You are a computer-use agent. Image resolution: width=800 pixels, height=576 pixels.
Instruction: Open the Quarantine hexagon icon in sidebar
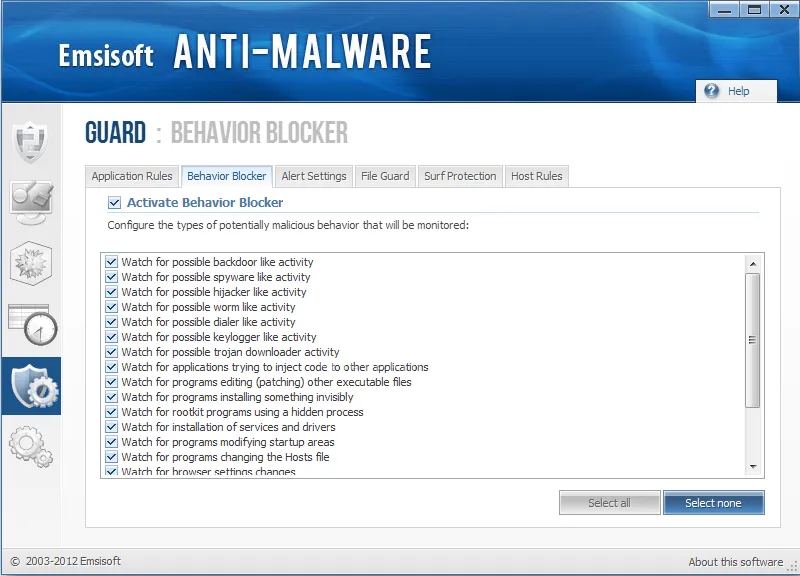[31, 263]
